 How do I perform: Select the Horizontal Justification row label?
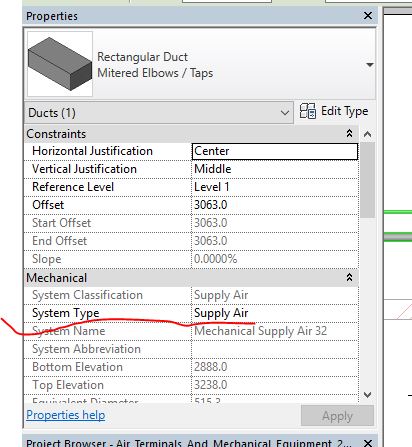pos(92,151)
